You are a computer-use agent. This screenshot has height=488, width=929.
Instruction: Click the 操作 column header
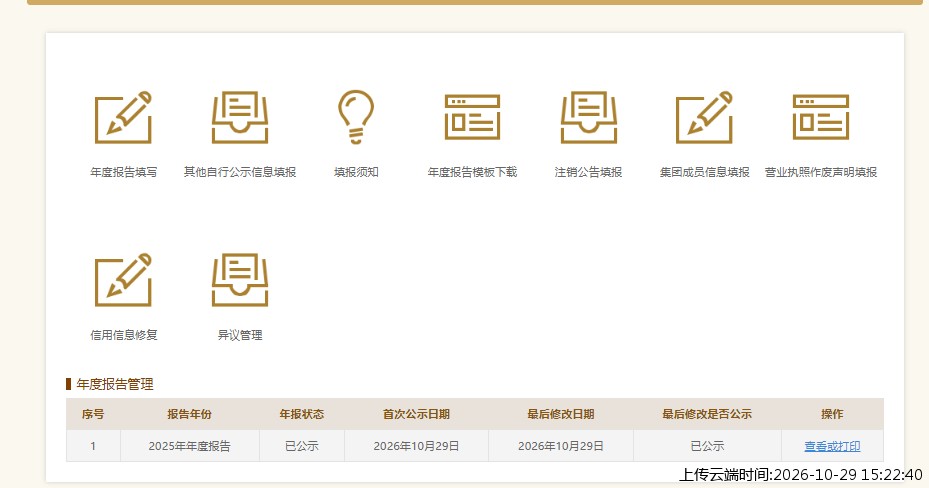click(832, 414)
